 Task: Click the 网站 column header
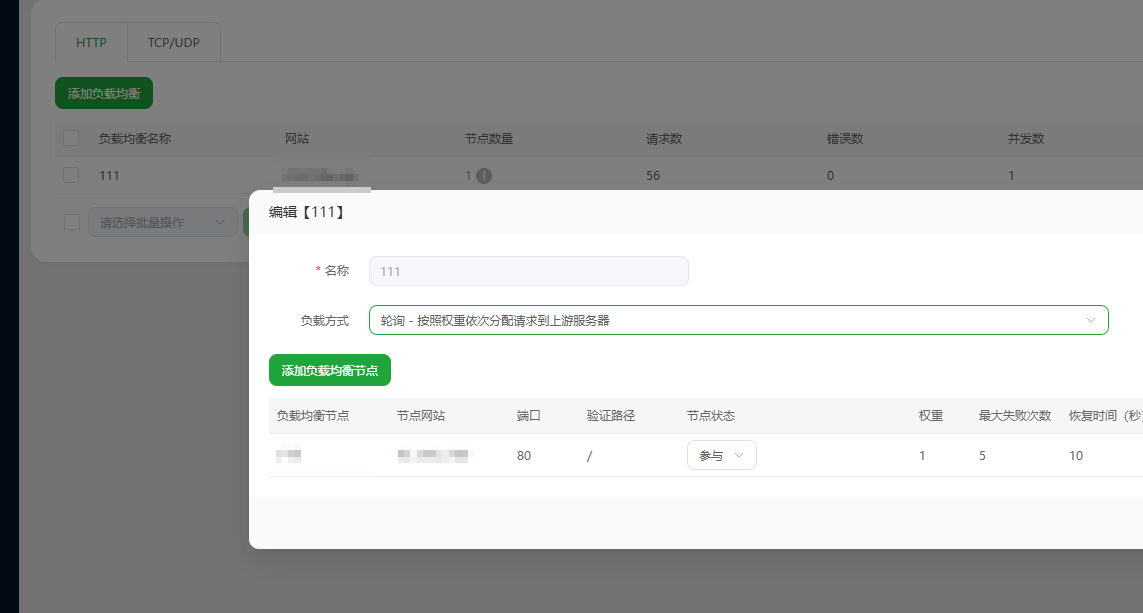[x=297, y=138]
